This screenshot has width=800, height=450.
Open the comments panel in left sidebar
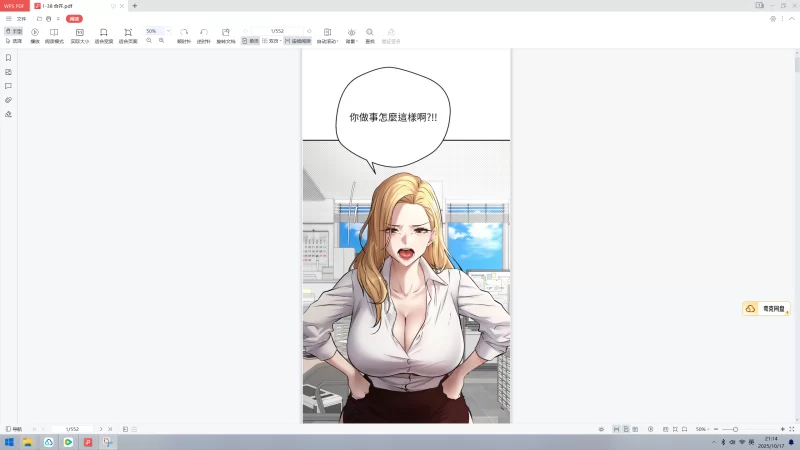[8, 86]
